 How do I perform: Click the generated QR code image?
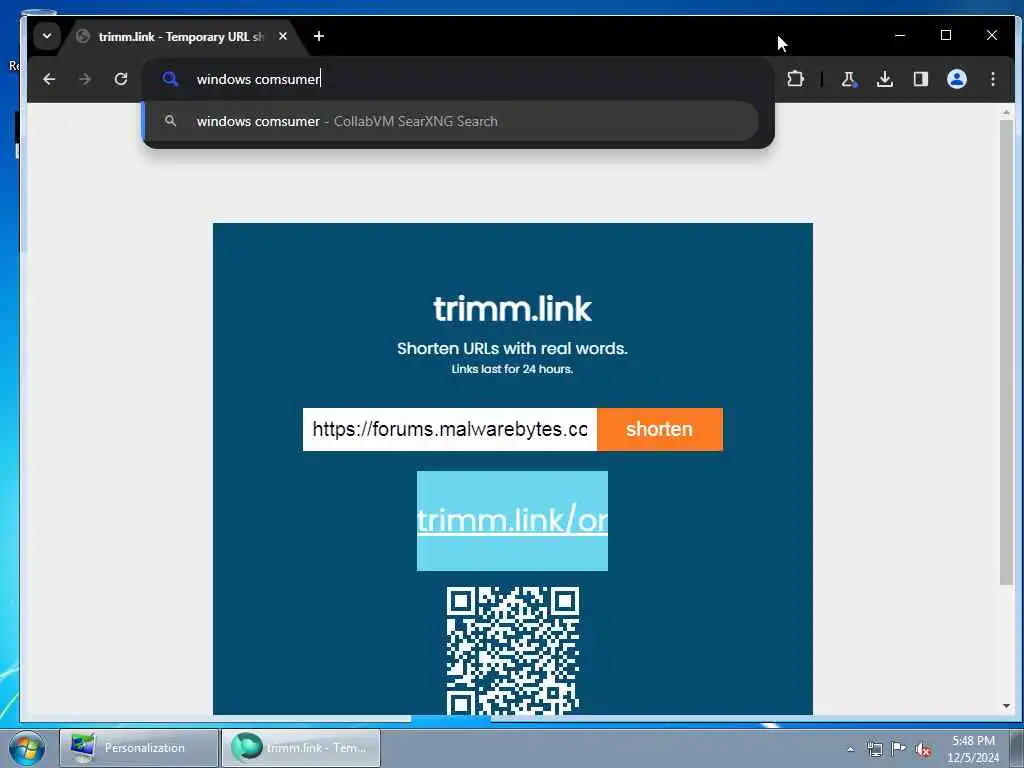(x=513, y=650)
